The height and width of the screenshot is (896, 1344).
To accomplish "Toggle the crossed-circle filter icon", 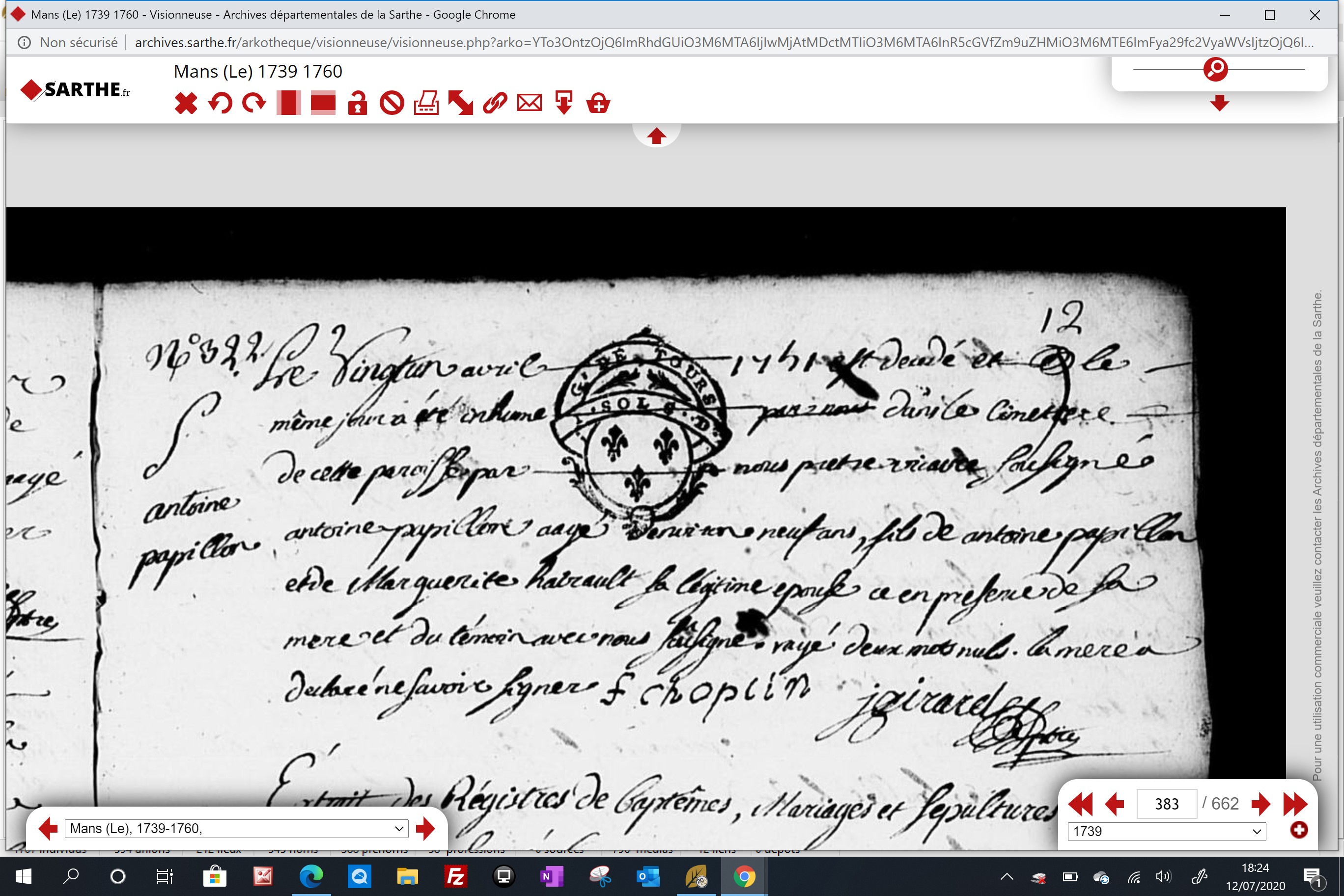I will (392, 104).
